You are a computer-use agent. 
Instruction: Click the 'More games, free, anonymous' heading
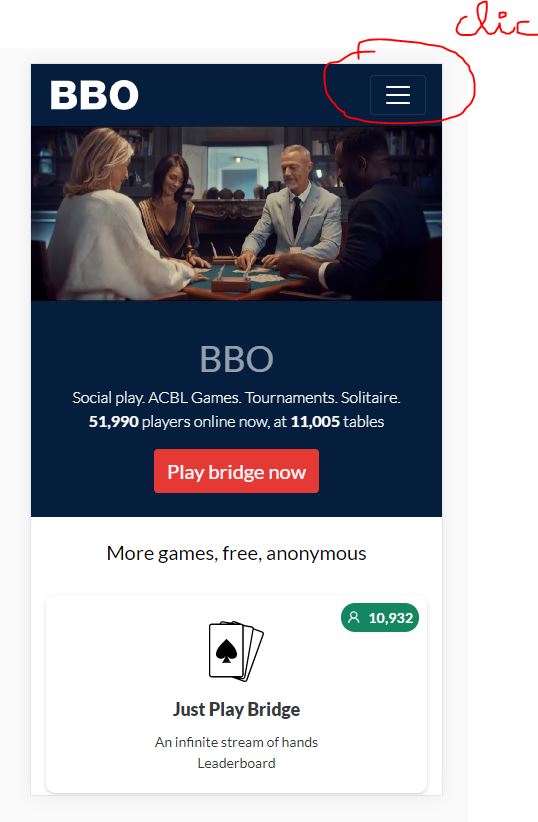pos(236,554)
